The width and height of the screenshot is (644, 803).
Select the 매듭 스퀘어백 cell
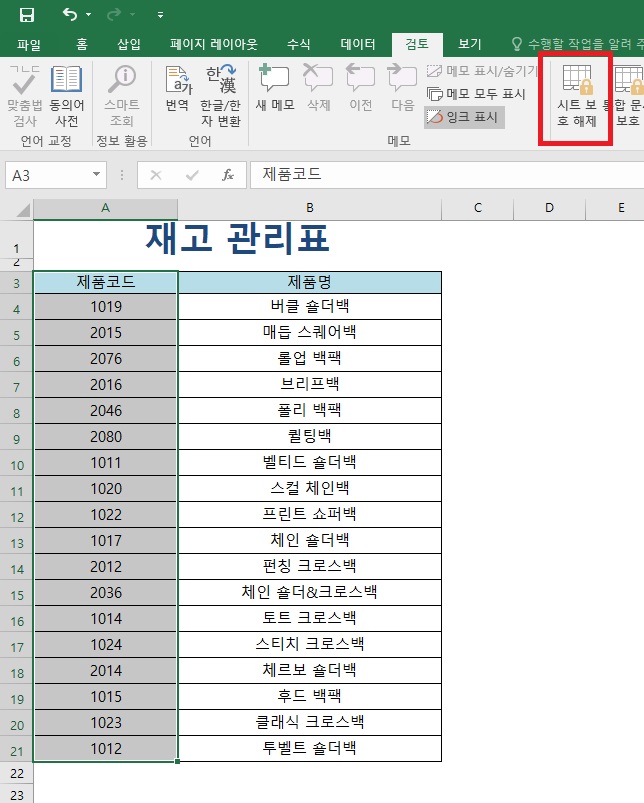pyautogui.click(x=310, y=332)
